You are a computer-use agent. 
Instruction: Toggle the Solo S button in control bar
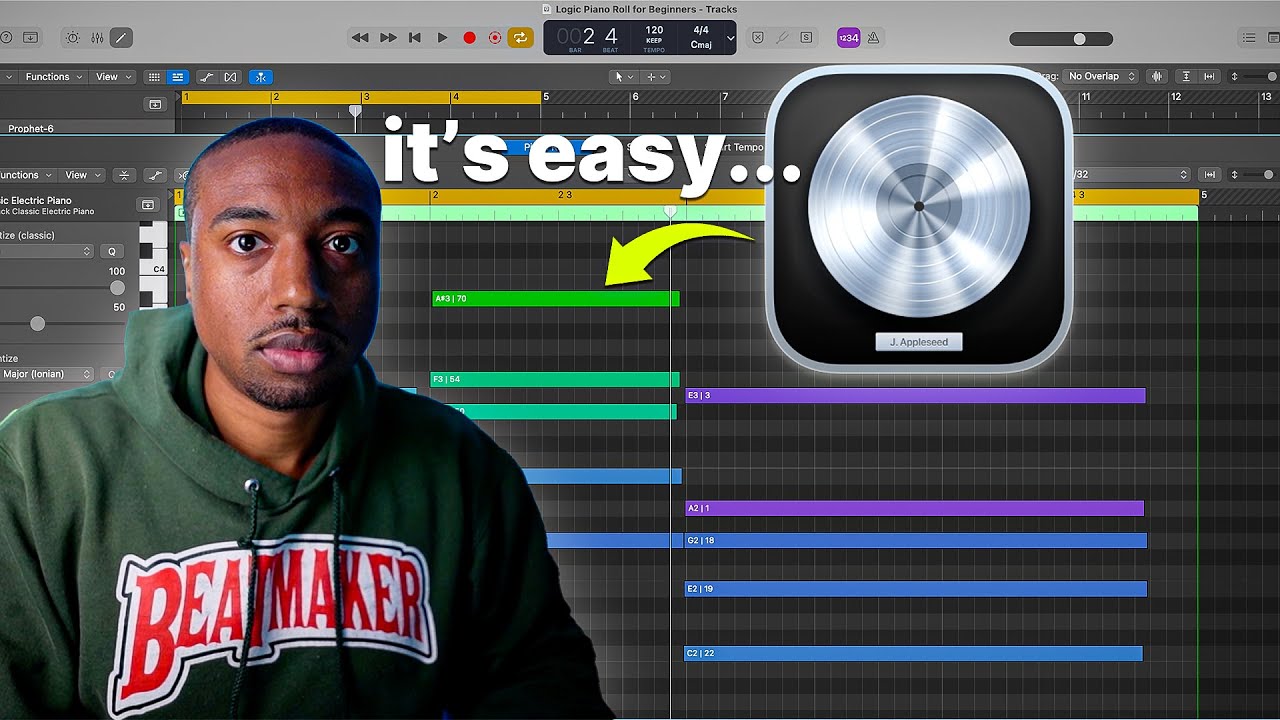click(x=806, y=38)
